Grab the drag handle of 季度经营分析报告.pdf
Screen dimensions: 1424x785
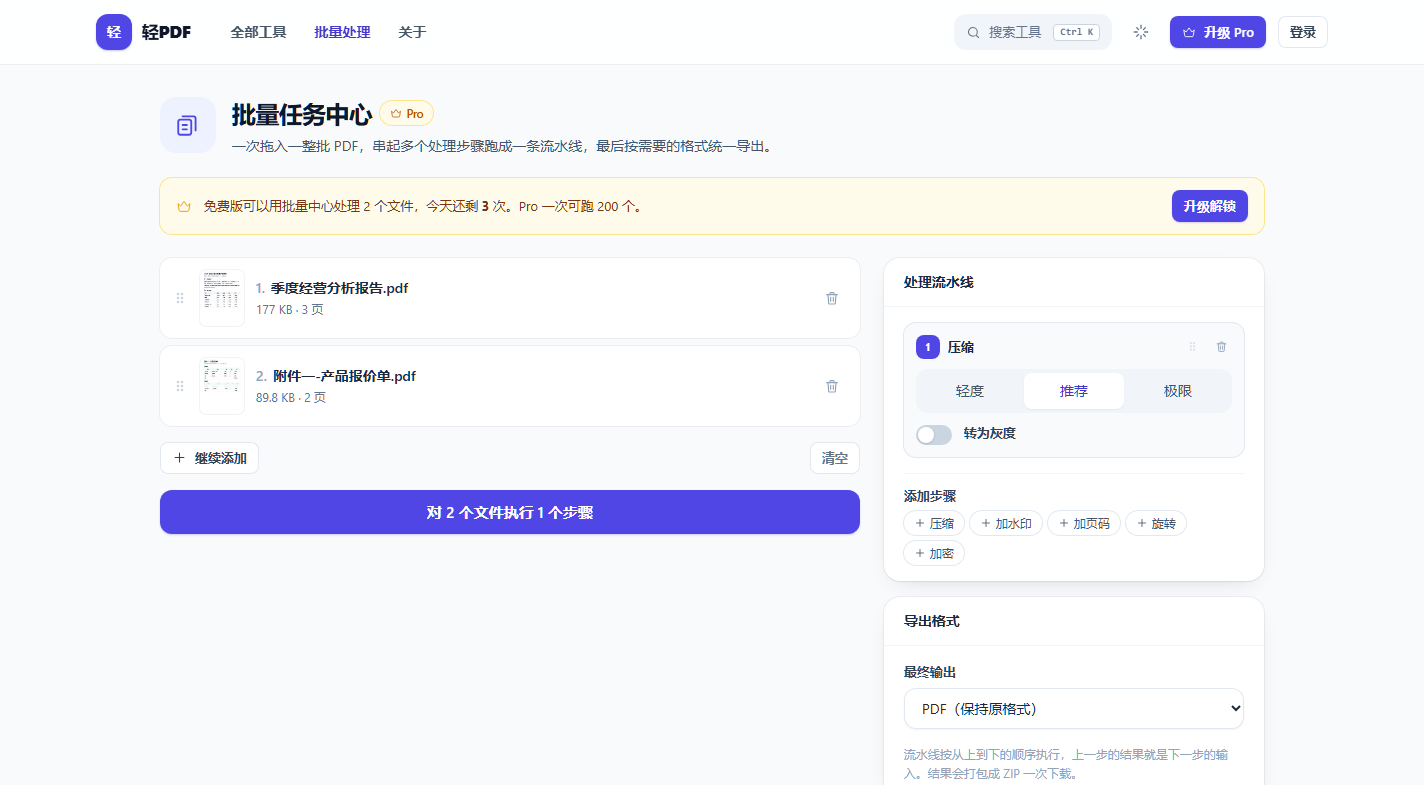[180, 298]
